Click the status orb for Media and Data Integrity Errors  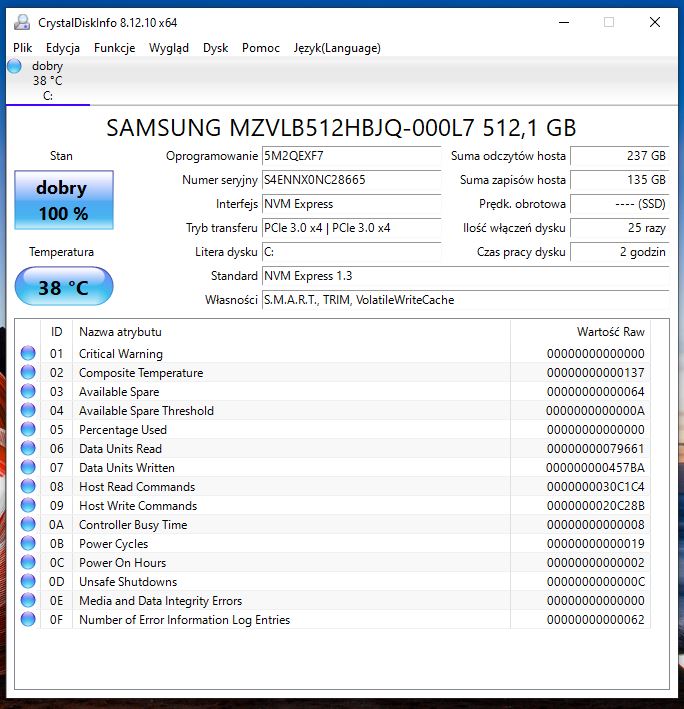pos(28,601)
